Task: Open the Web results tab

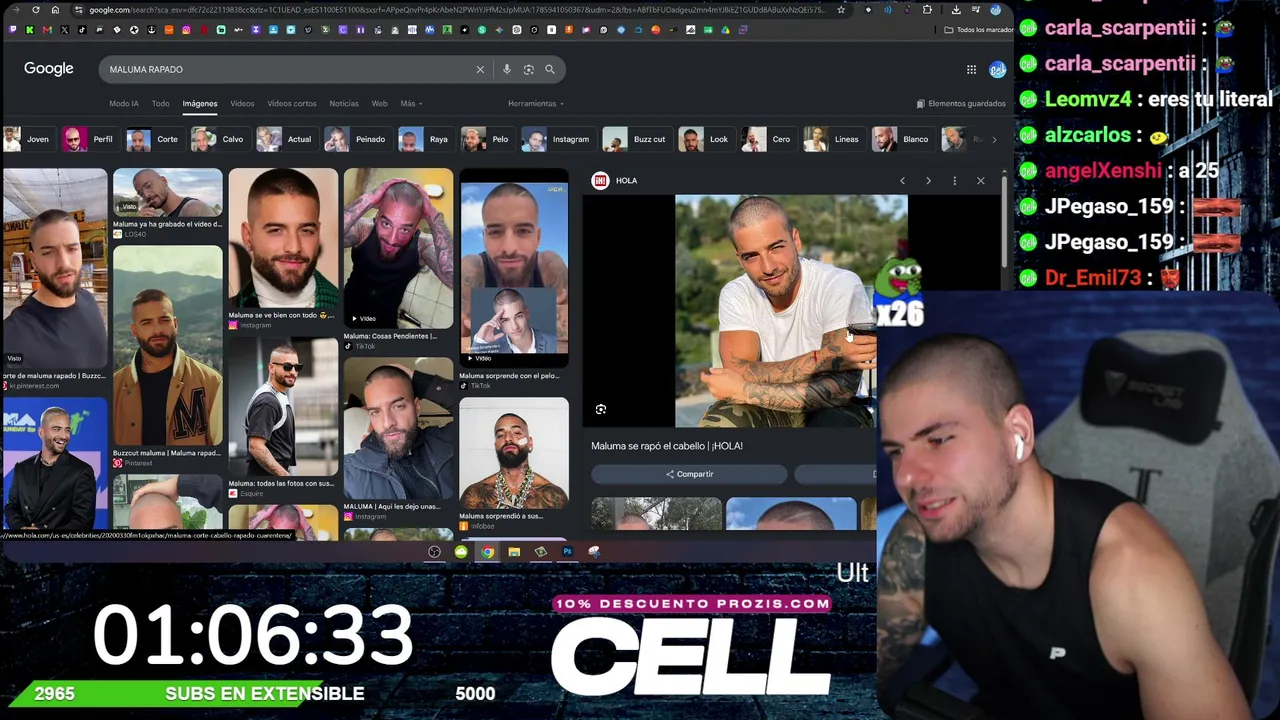Action: (x=379, y=104)
